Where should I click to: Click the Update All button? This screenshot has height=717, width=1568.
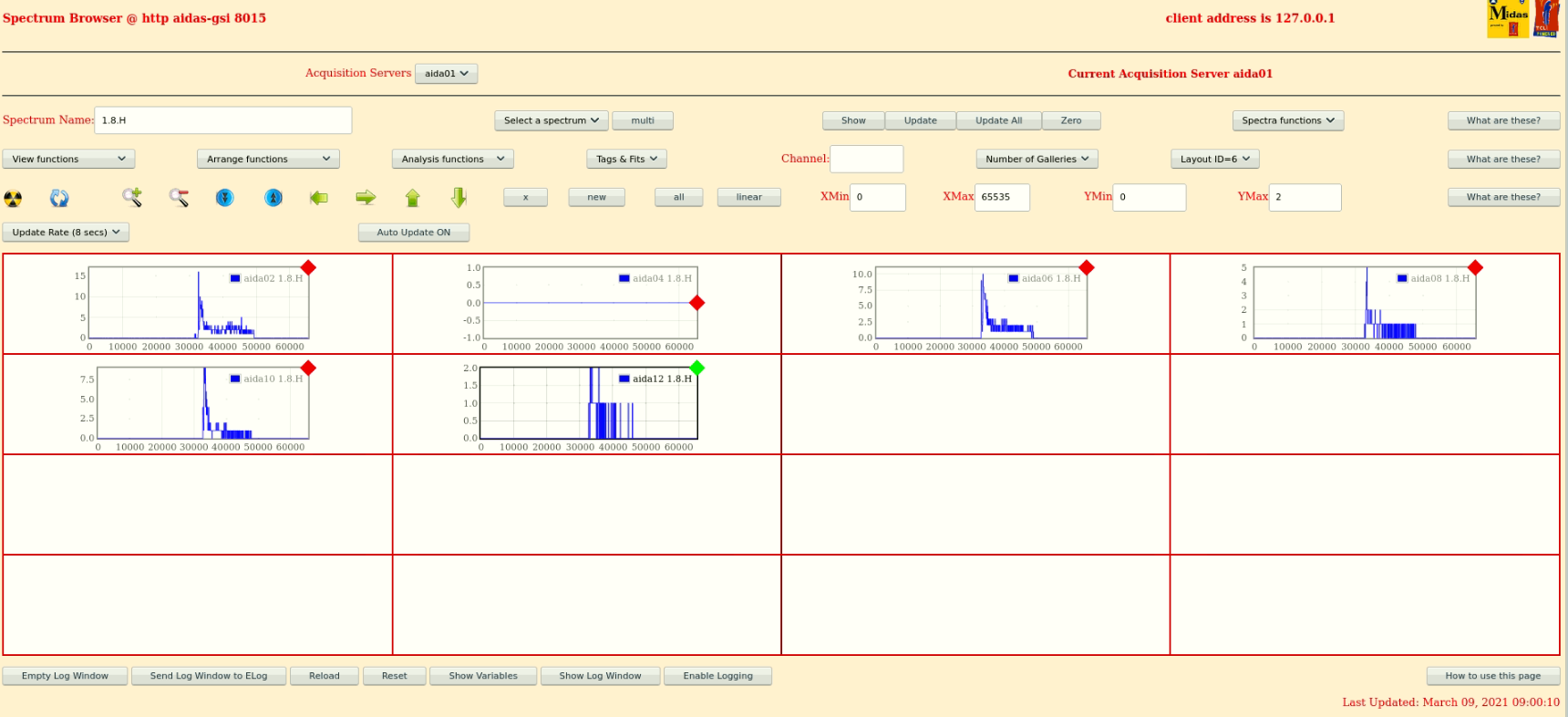tap(998, 120)
